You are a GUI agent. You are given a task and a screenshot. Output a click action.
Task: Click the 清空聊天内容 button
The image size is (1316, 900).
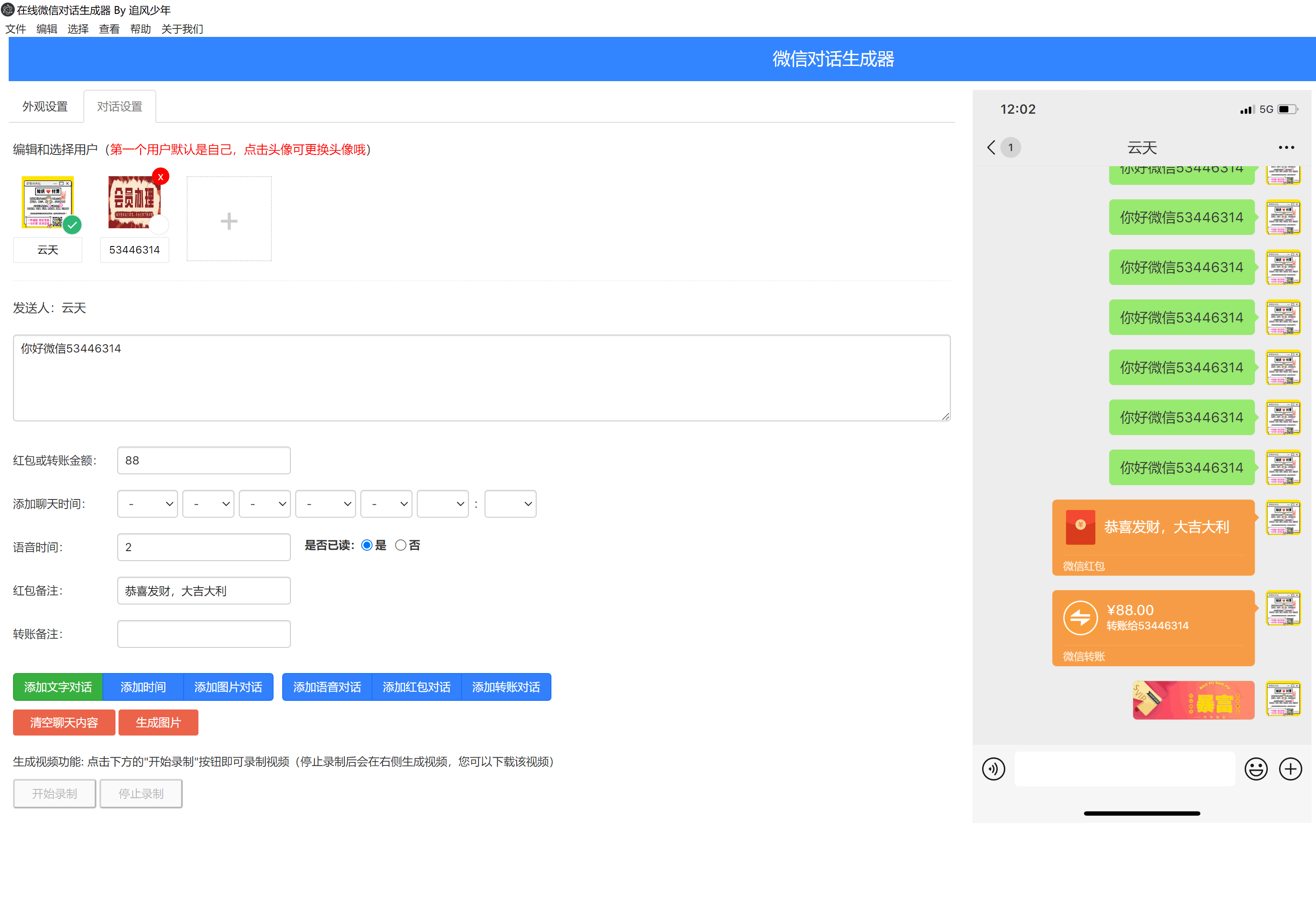click(64, 723)
